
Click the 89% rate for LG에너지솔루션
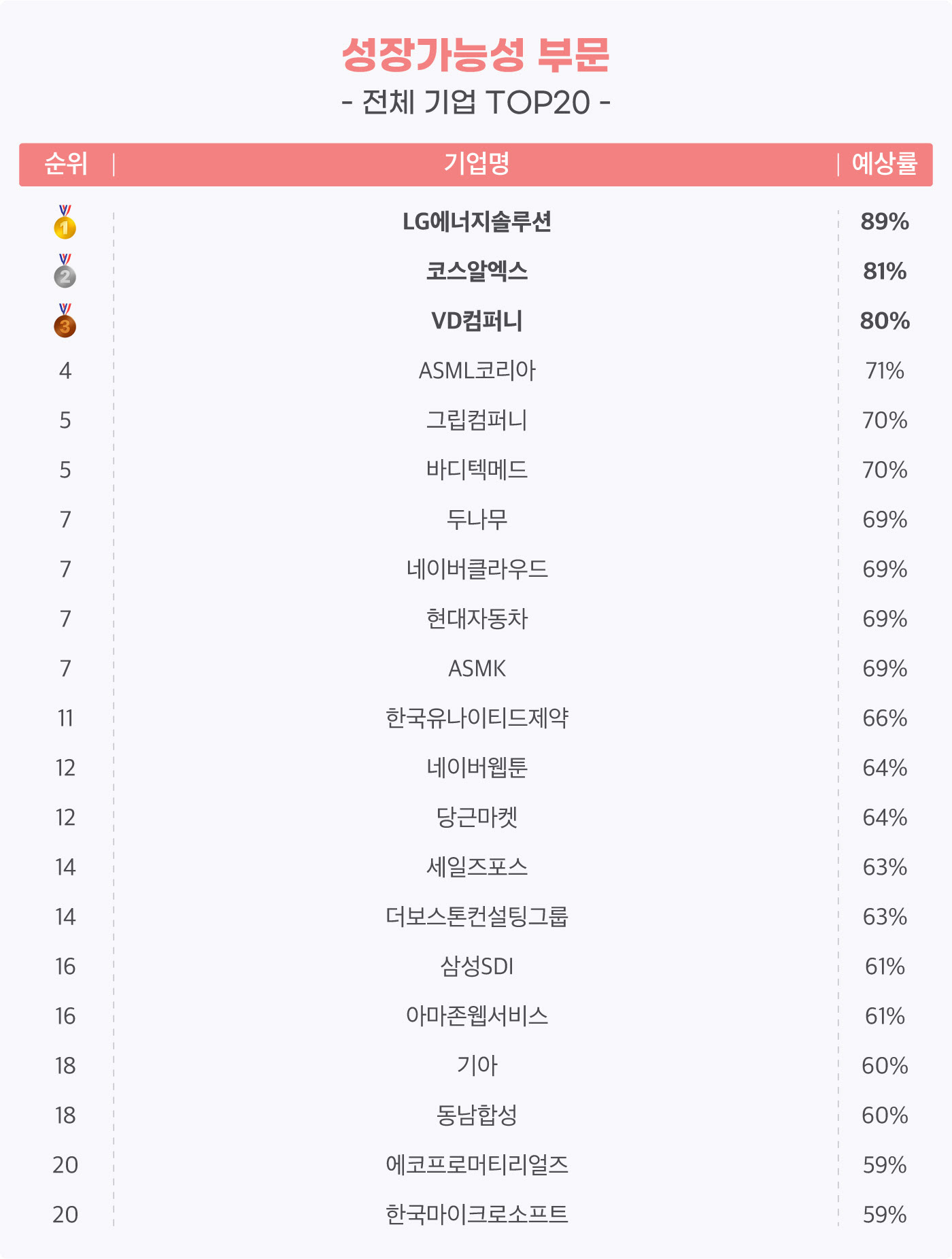tap(885, 222)
